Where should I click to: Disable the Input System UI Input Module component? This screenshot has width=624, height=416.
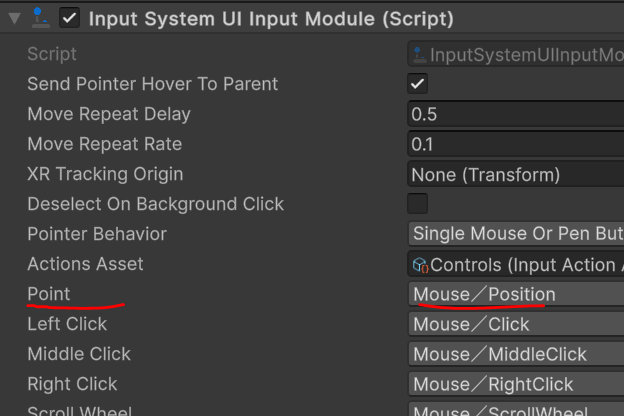(70, 18)
